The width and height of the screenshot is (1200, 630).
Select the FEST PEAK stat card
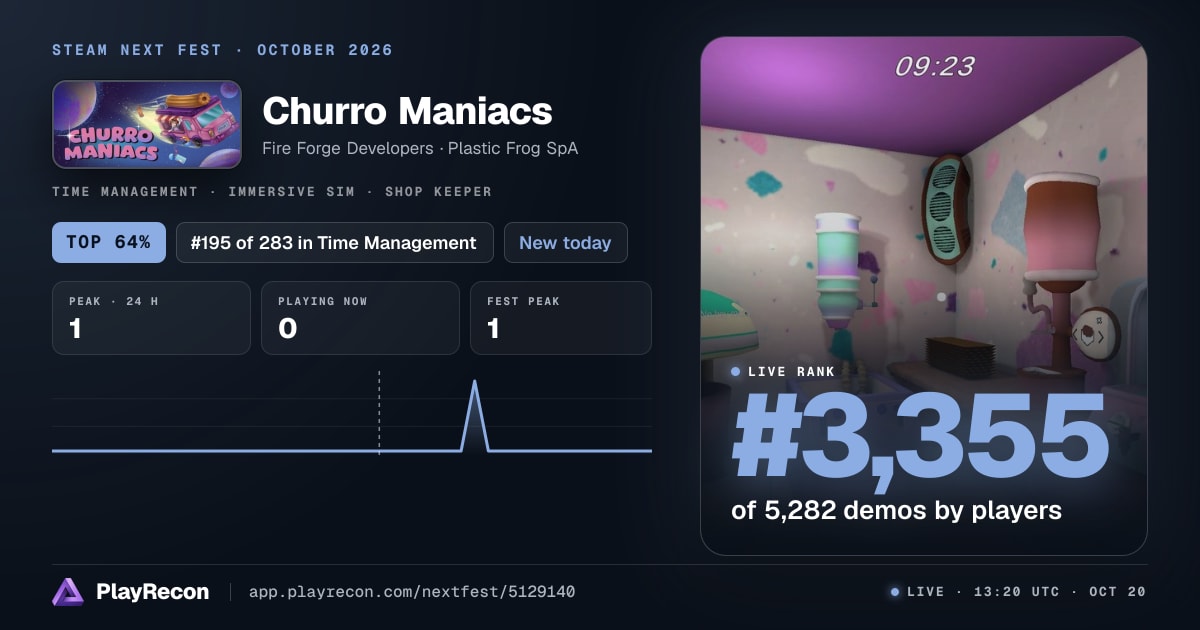[x=561, y=318]
